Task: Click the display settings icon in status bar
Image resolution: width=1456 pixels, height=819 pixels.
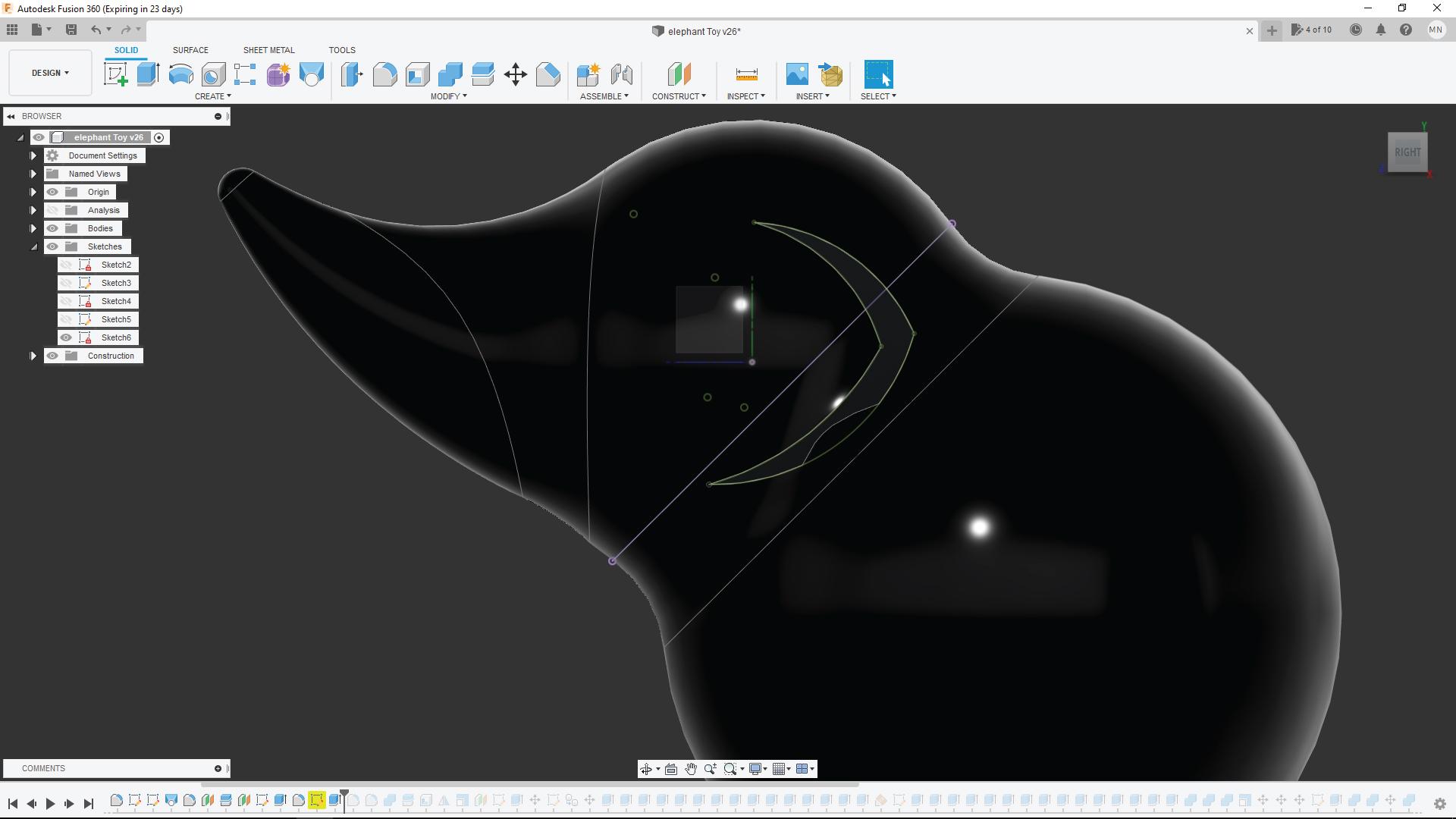Action: (x=757, y=768)
